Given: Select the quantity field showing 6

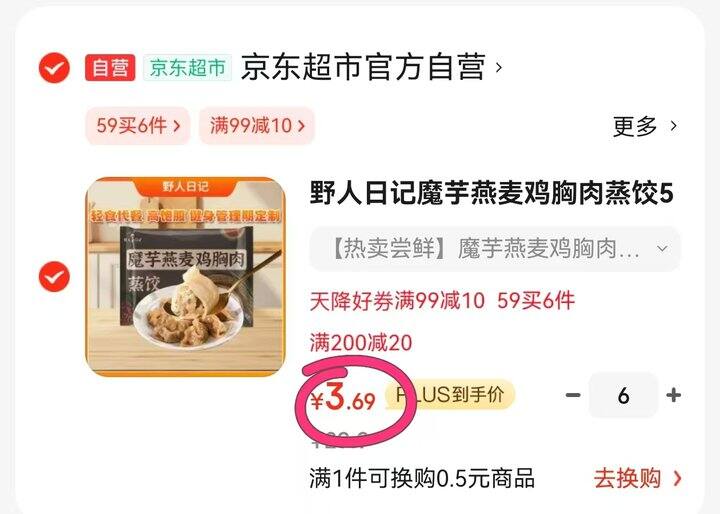Looking at the screenshot, I should (x=623, y=395).
